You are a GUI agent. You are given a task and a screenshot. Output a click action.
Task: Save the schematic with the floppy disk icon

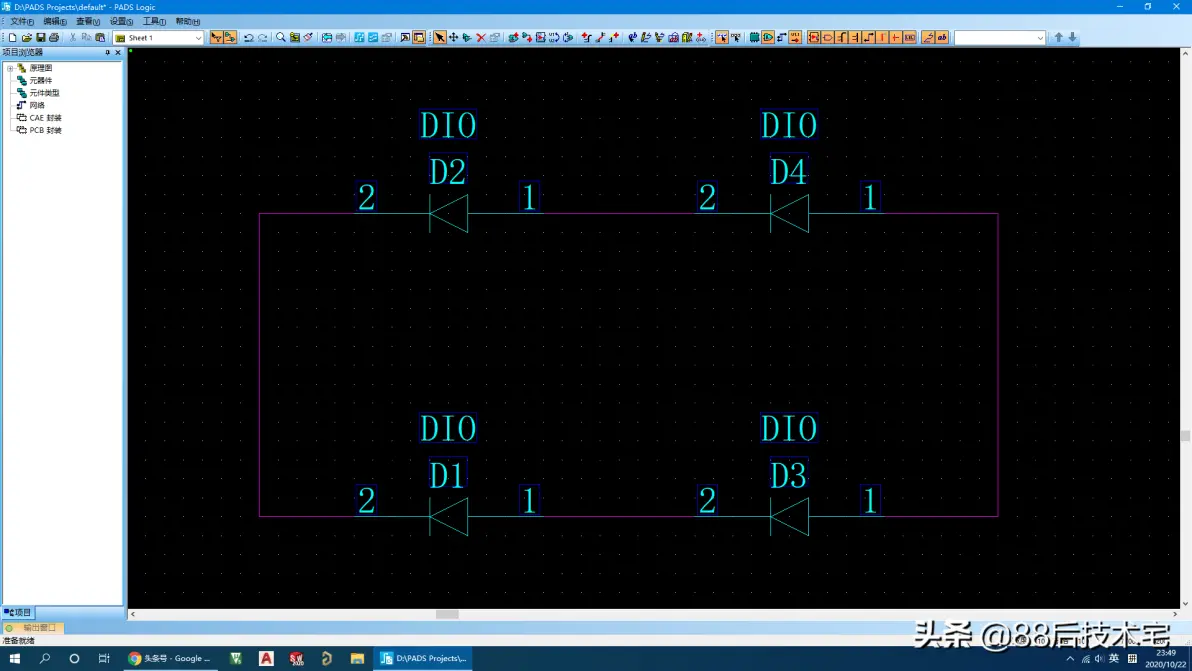(40, 37)
